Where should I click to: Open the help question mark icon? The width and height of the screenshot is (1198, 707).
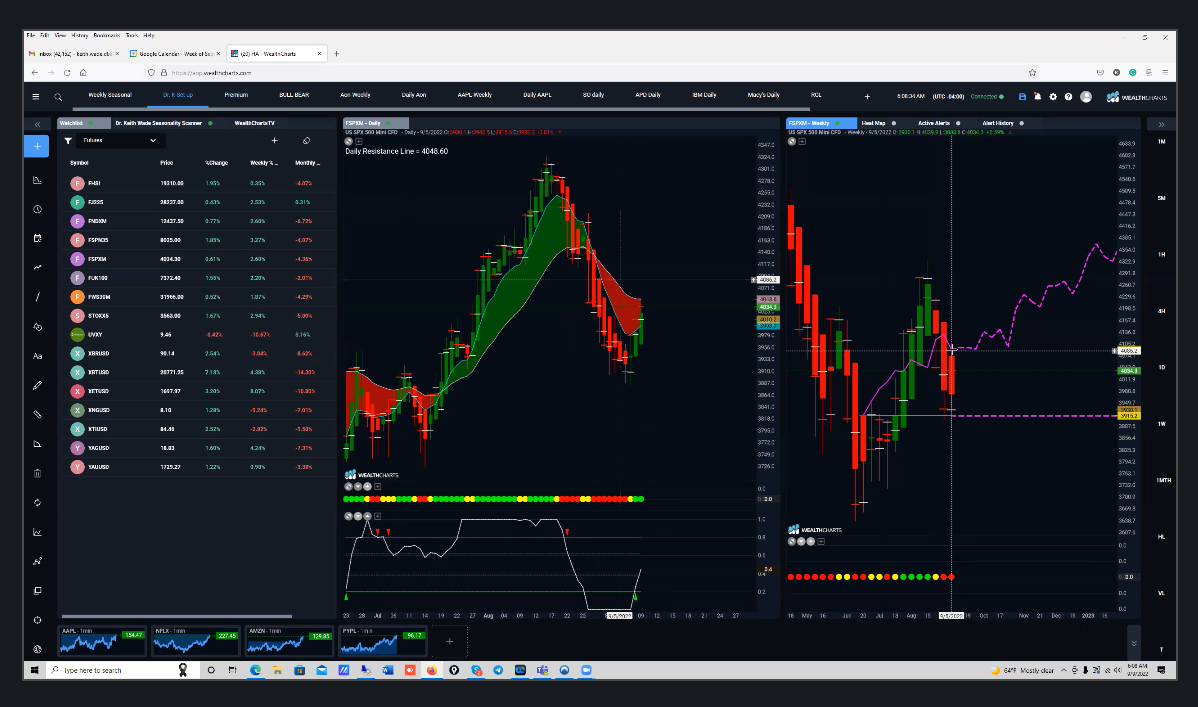[x=1068, y=96]
